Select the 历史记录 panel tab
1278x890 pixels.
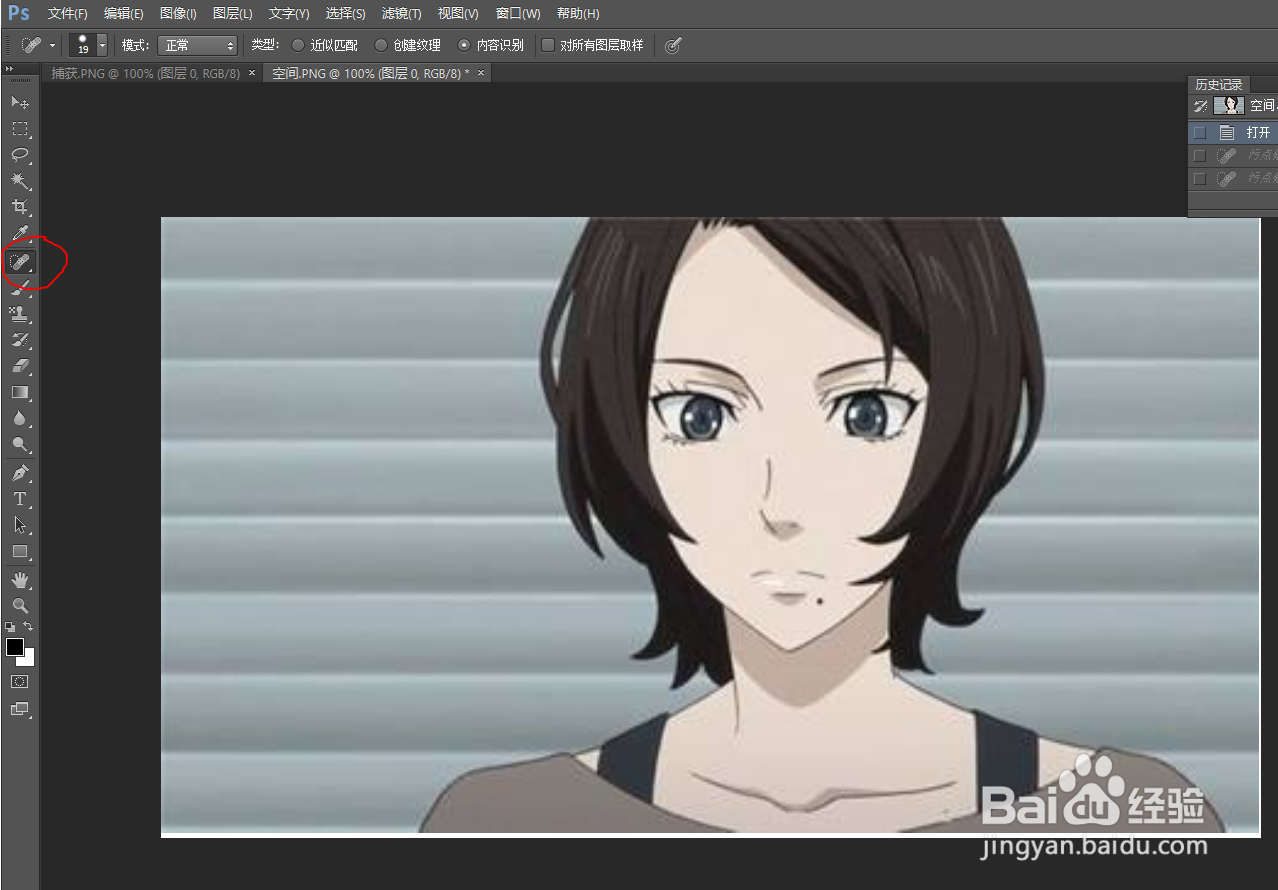pyautogui.click(x=1218, y=85)
